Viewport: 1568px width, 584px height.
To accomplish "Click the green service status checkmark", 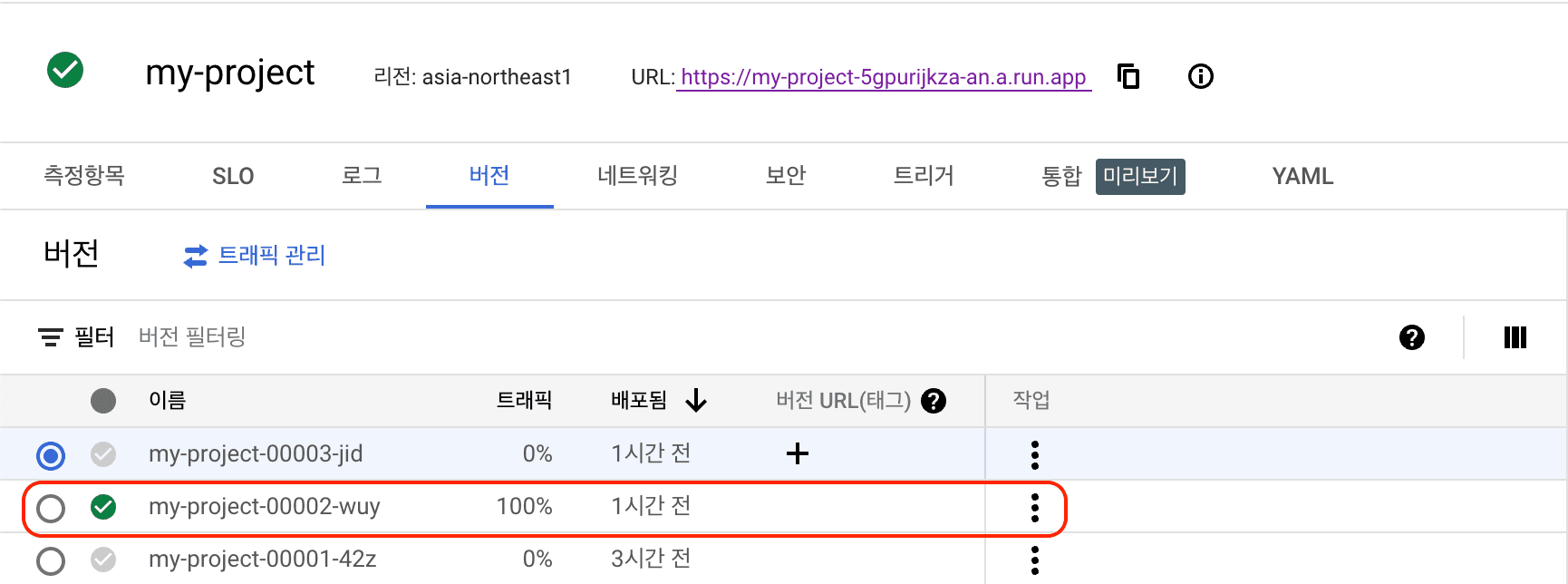I will [x=65, y=70].
